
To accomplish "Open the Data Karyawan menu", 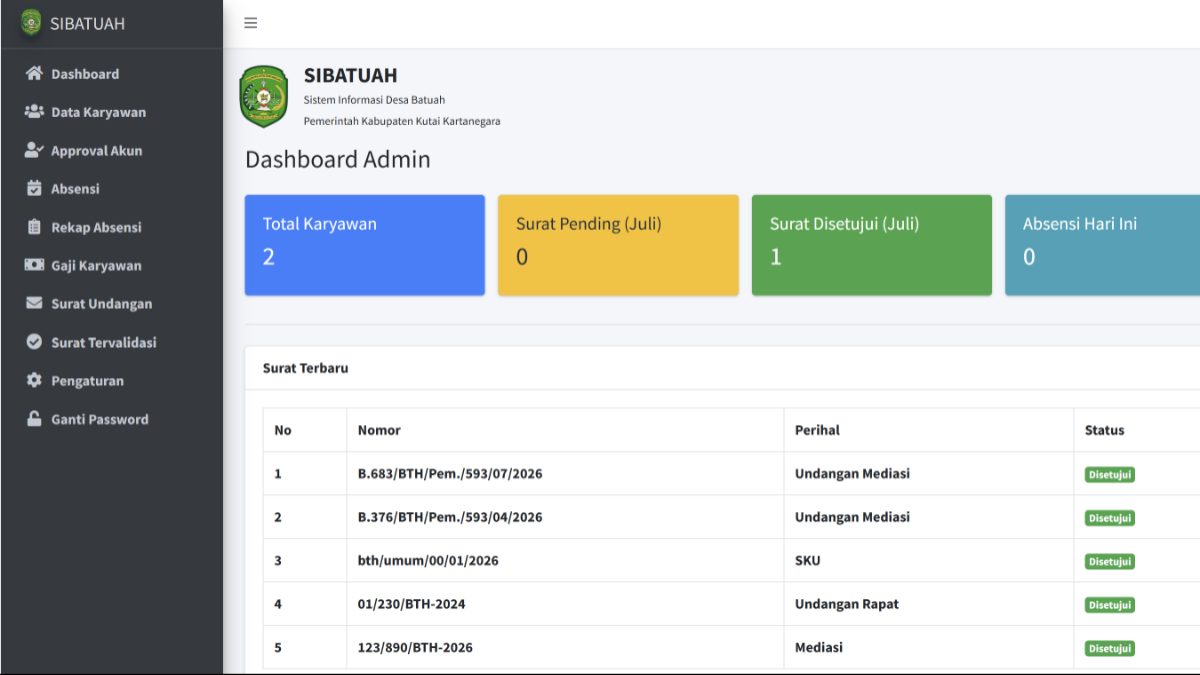I will coord(111,112).
